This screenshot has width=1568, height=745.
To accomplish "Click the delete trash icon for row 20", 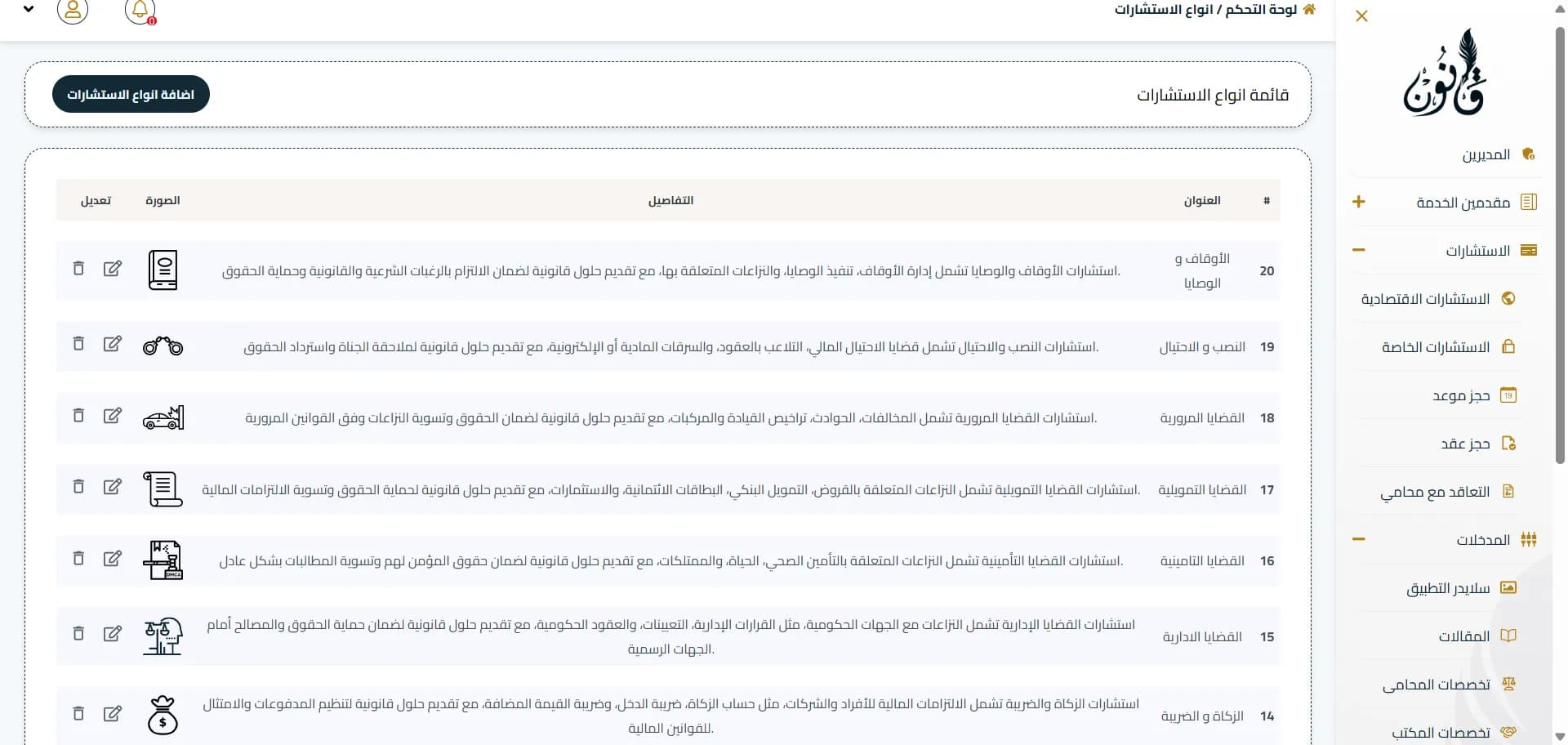I will (78, 268).
